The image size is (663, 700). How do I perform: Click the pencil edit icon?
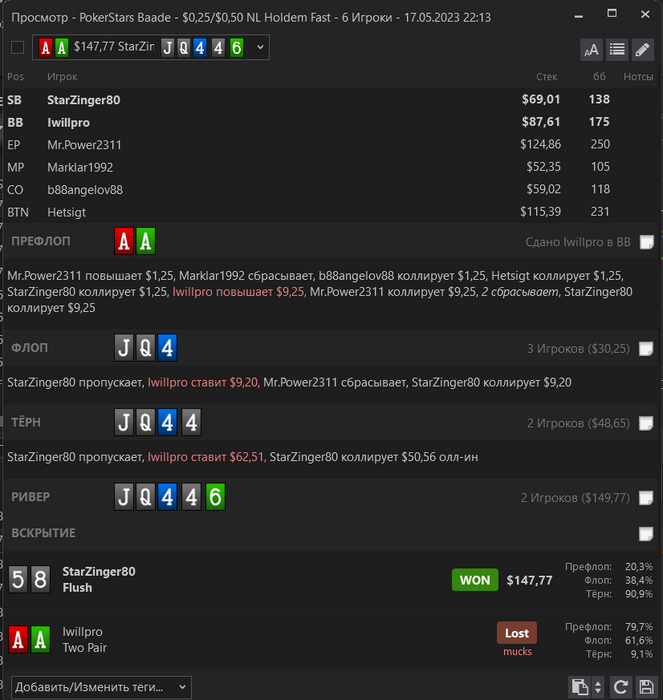(x=642, y=49)
